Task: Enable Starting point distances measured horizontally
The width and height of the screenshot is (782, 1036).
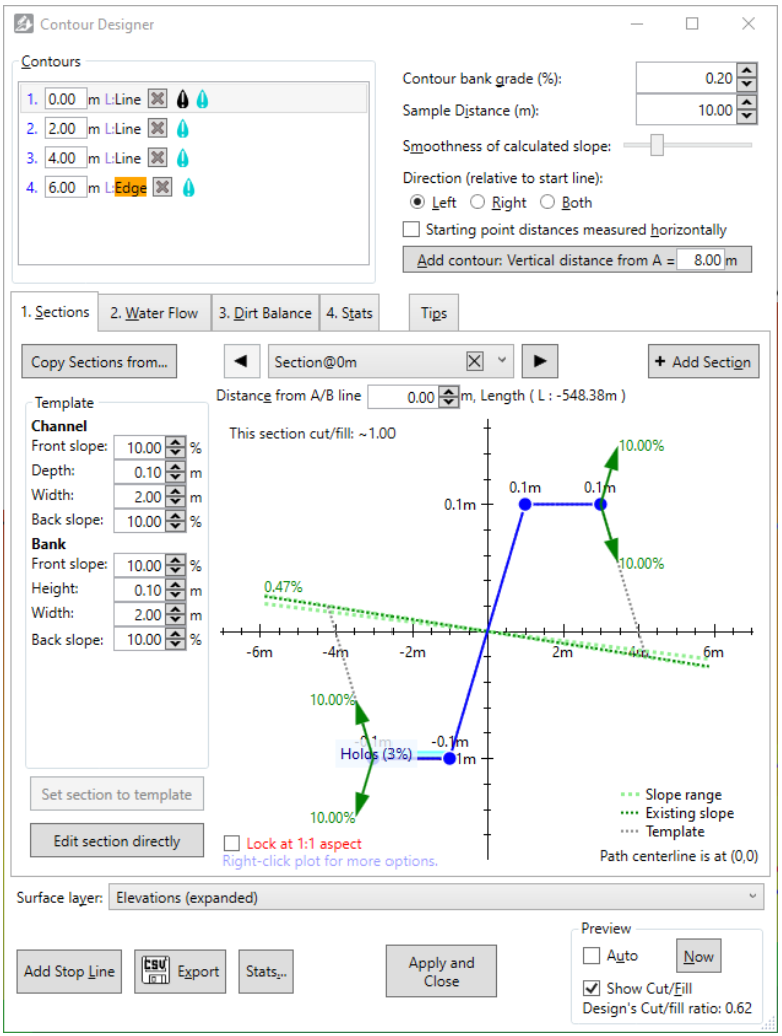Action: click(411, 229)
